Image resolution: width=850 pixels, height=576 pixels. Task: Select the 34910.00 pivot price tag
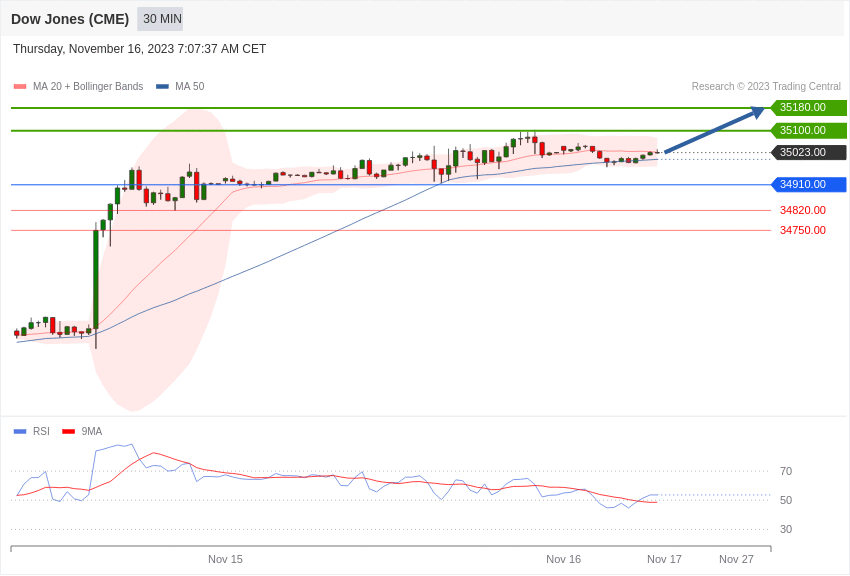[808, 185]
